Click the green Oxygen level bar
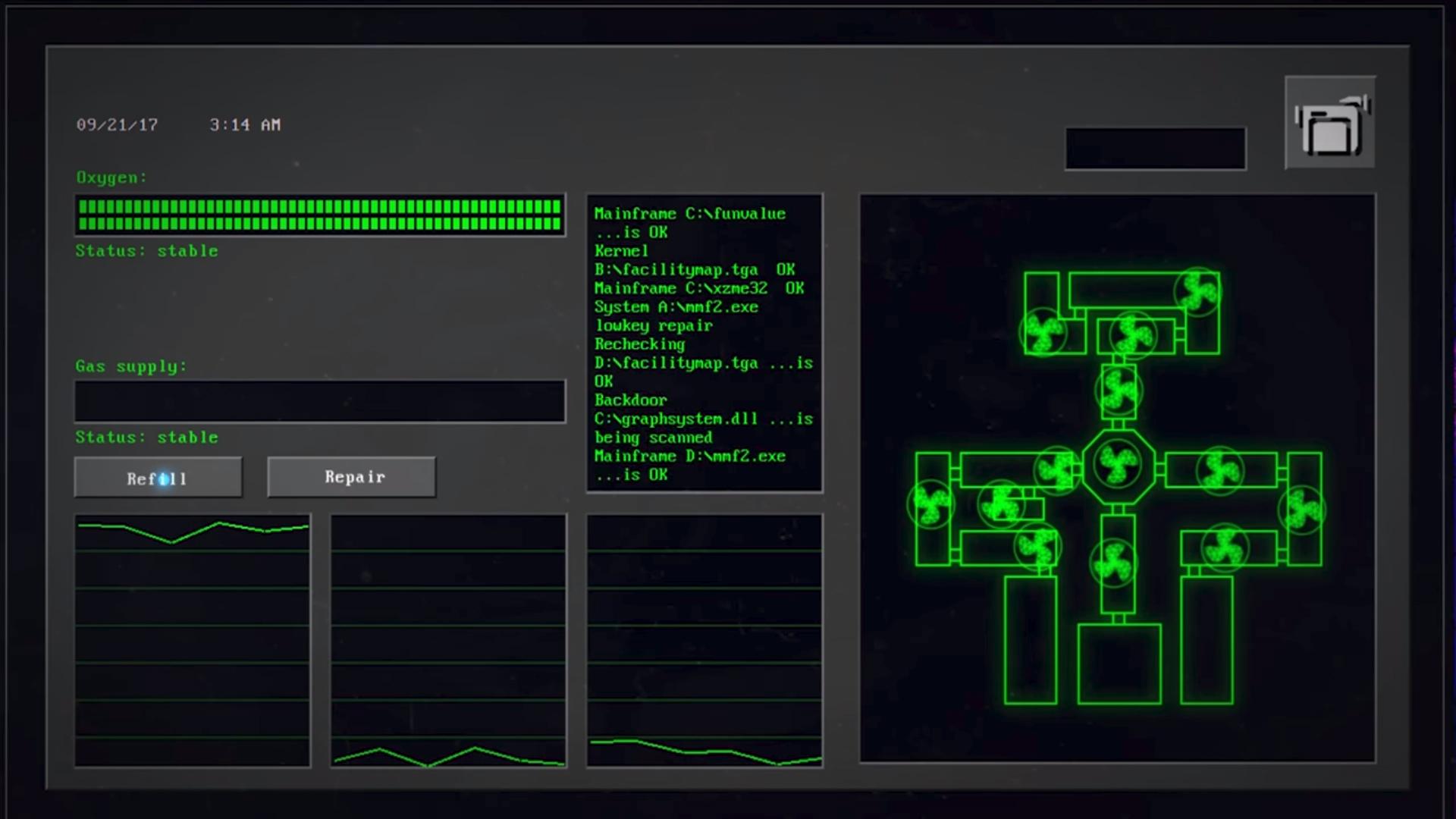 coord(319,215)
